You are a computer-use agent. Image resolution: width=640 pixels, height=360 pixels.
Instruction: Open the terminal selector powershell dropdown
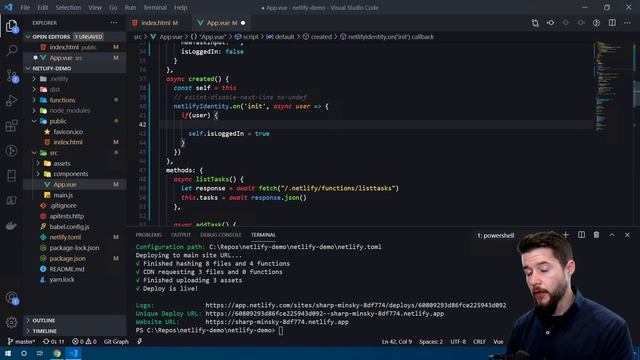point(496,236)
